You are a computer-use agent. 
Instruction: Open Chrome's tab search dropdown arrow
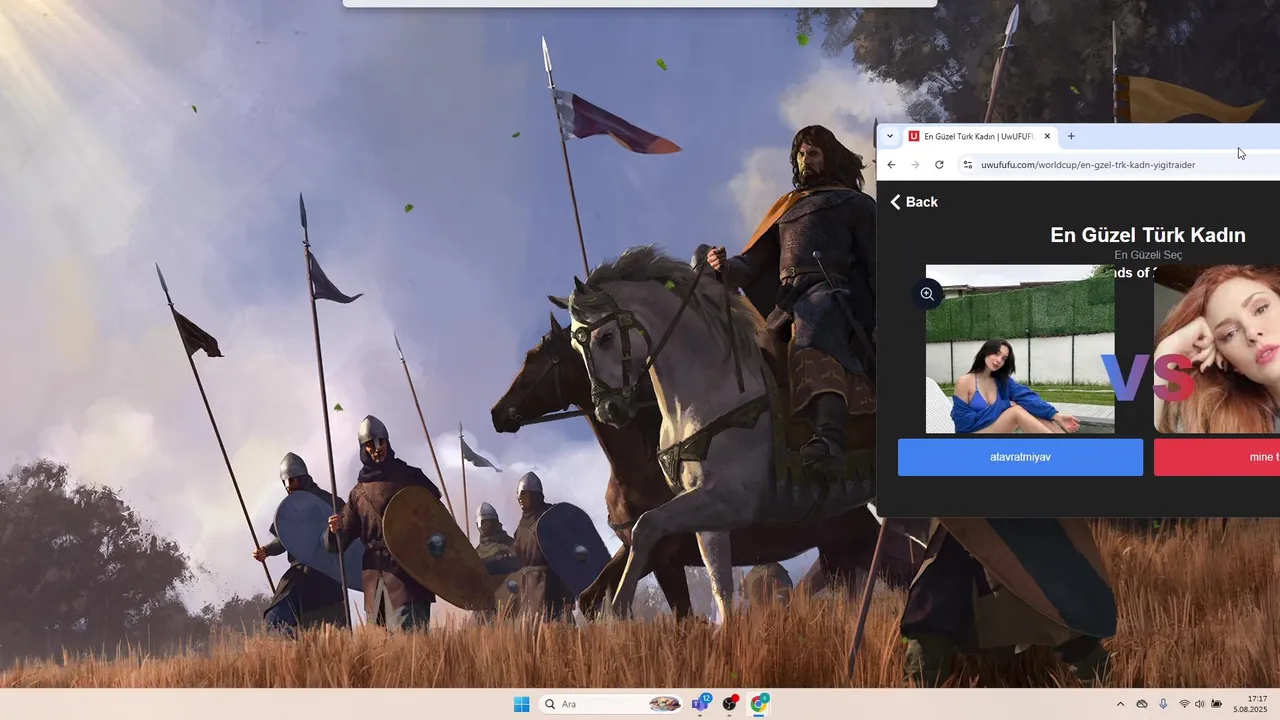(x=890, y=136)
